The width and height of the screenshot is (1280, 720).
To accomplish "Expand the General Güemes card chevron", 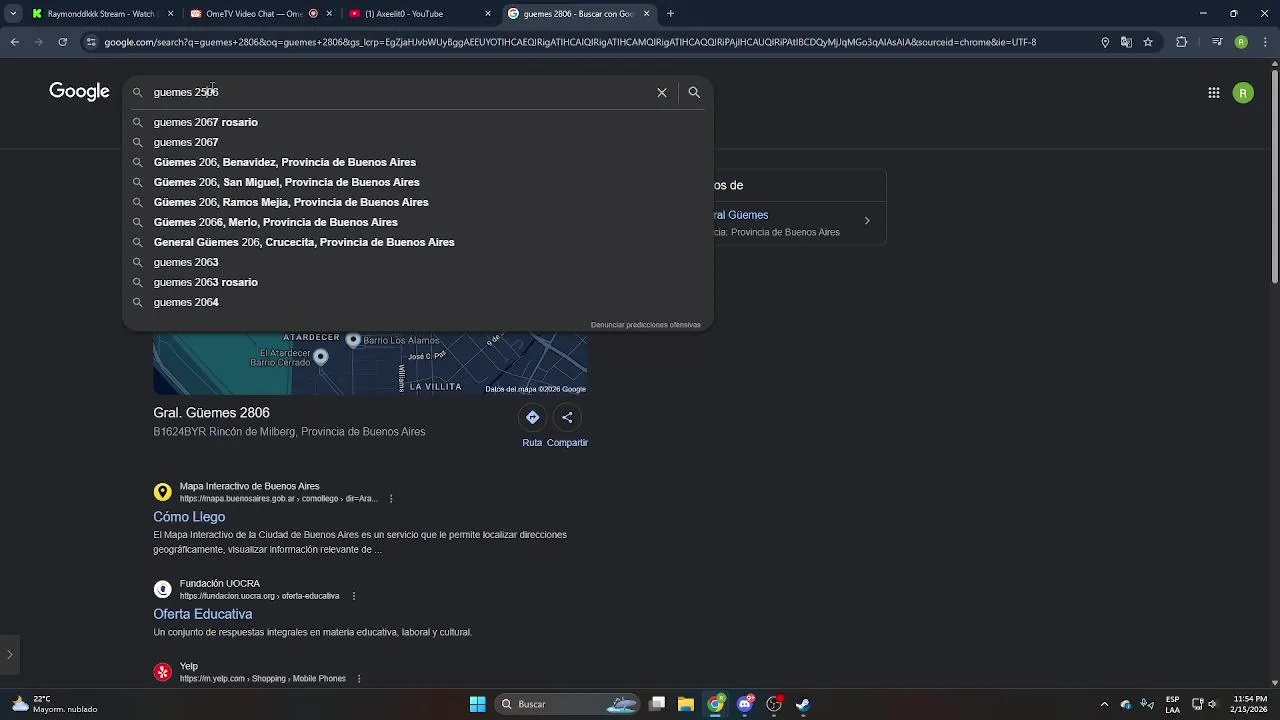I will (867, 221).
